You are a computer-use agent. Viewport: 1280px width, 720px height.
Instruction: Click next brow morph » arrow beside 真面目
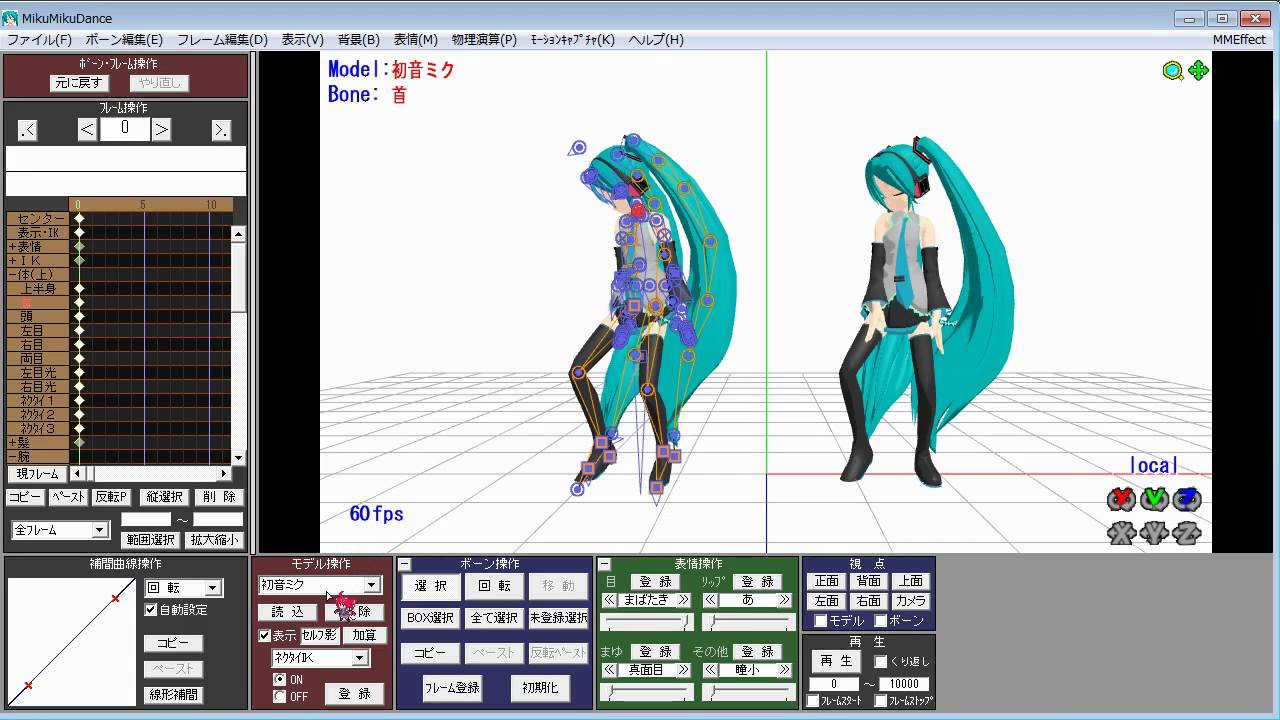pos(683,670)
